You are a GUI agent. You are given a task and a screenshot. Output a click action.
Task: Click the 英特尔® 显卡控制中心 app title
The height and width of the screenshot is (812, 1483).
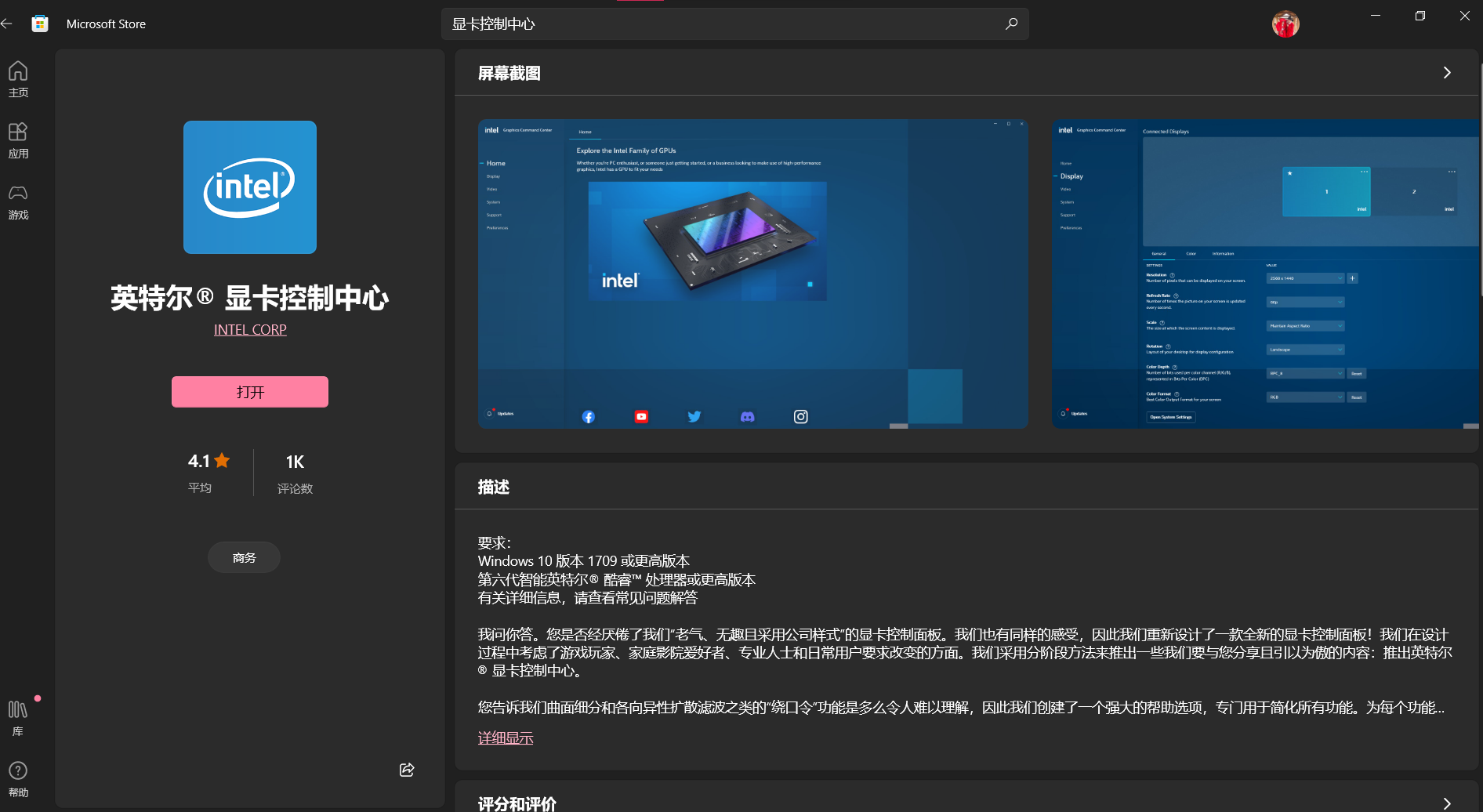point(250,298)
